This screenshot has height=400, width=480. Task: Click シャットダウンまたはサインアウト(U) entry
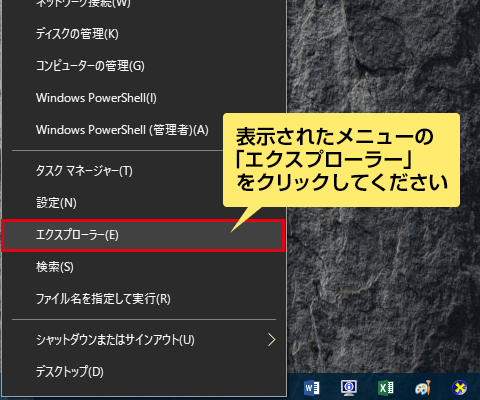click(x=144, y=340)
